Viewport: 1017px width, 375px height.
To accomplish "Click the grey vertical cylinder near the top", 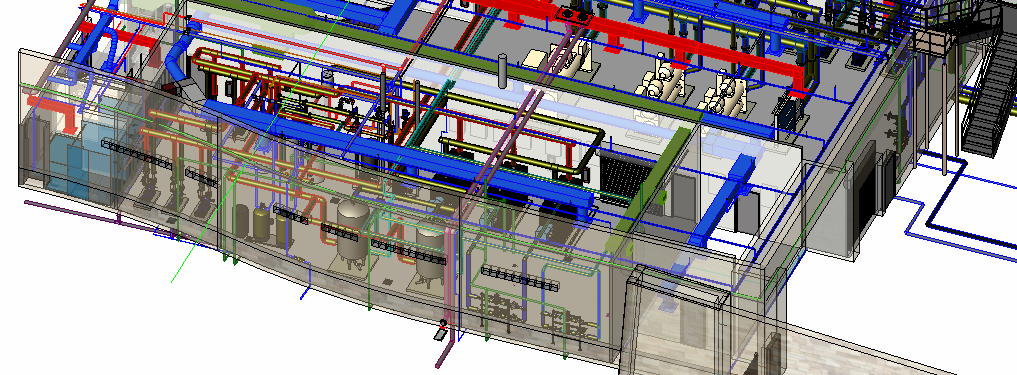I will tap(502, 70).
